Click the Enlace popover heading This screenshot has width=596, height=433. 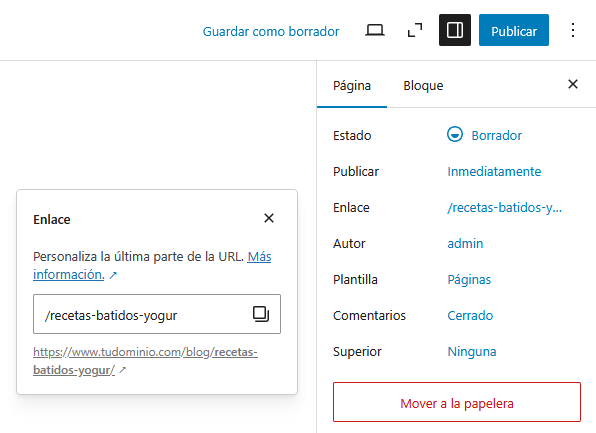[x=52, y=220]
